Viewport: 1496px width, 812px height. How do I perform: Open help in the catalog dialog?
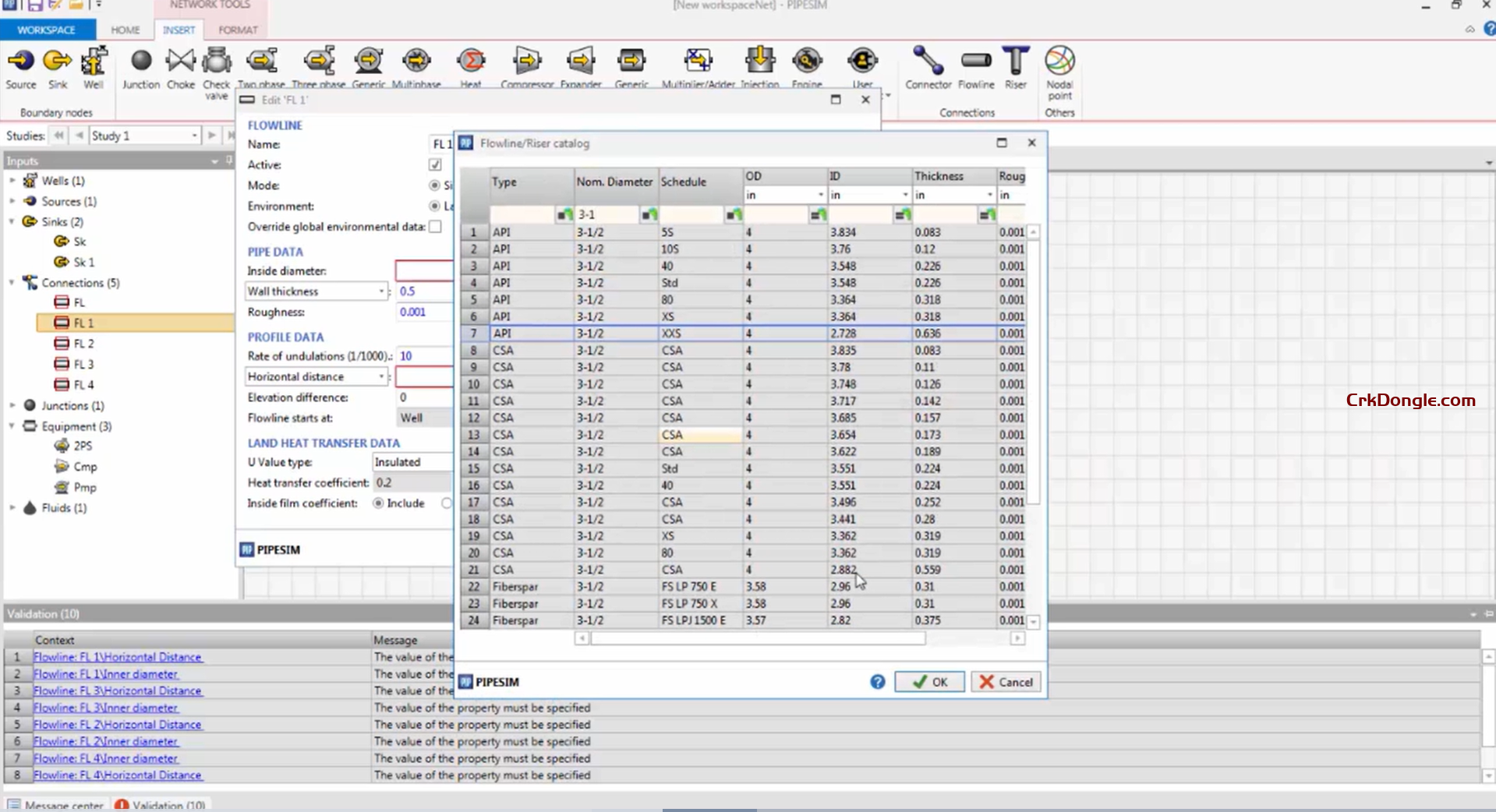click(x=878, y=682)
